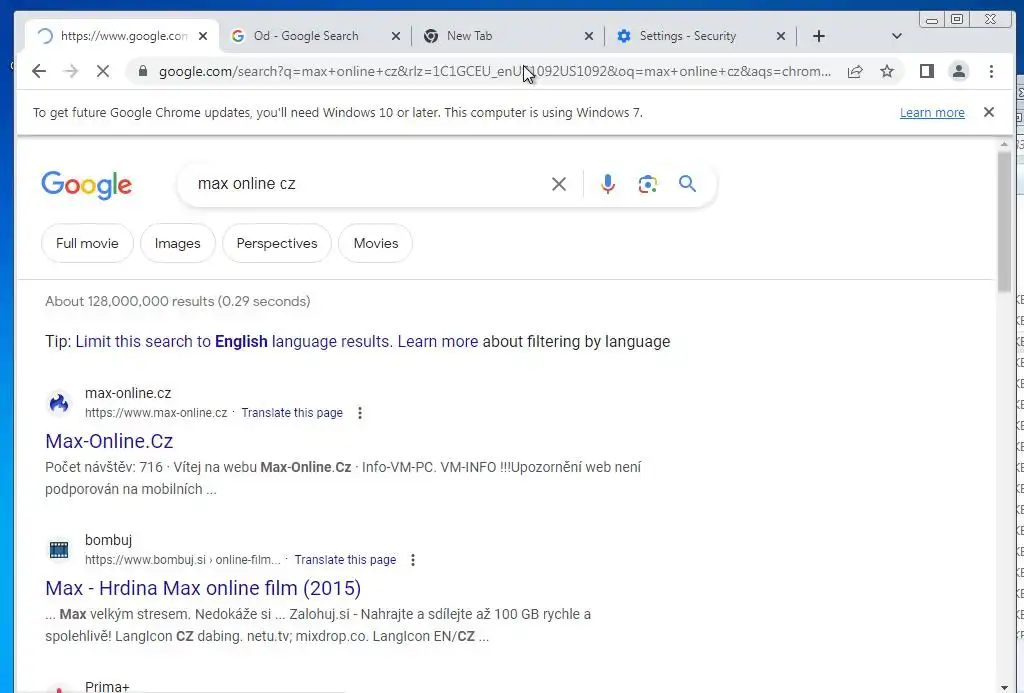Open more options for the max-online.cz result
The image size is (1024, 693).
coord(360,413)
